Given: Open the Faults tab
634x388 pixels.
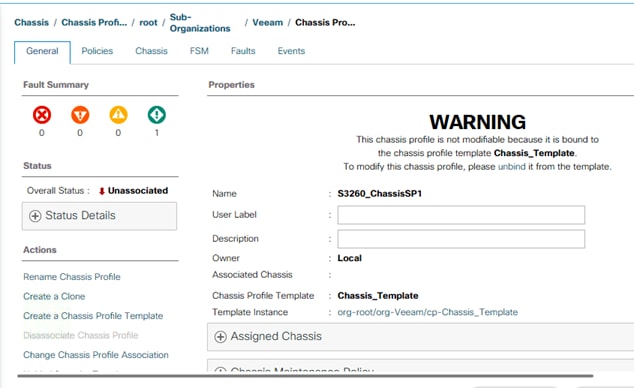Looking at the screenshot, I should coord(243,51).
